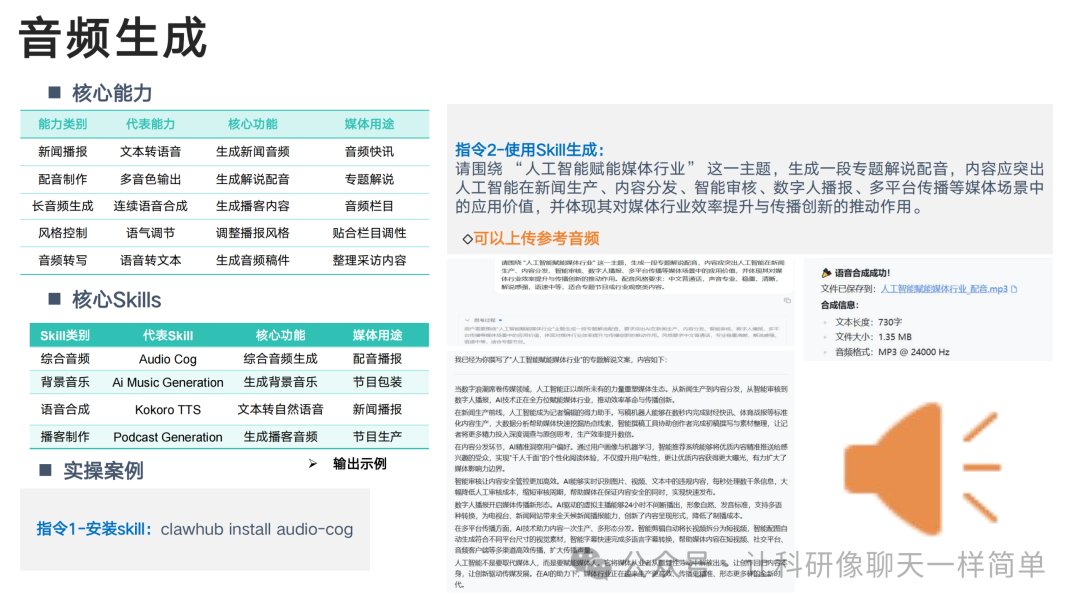The height and width of the screenshot is (608, 1080).
Task: Click the 整理采访内容 cell
Action: pyautogui.click(x=369, y=260)
